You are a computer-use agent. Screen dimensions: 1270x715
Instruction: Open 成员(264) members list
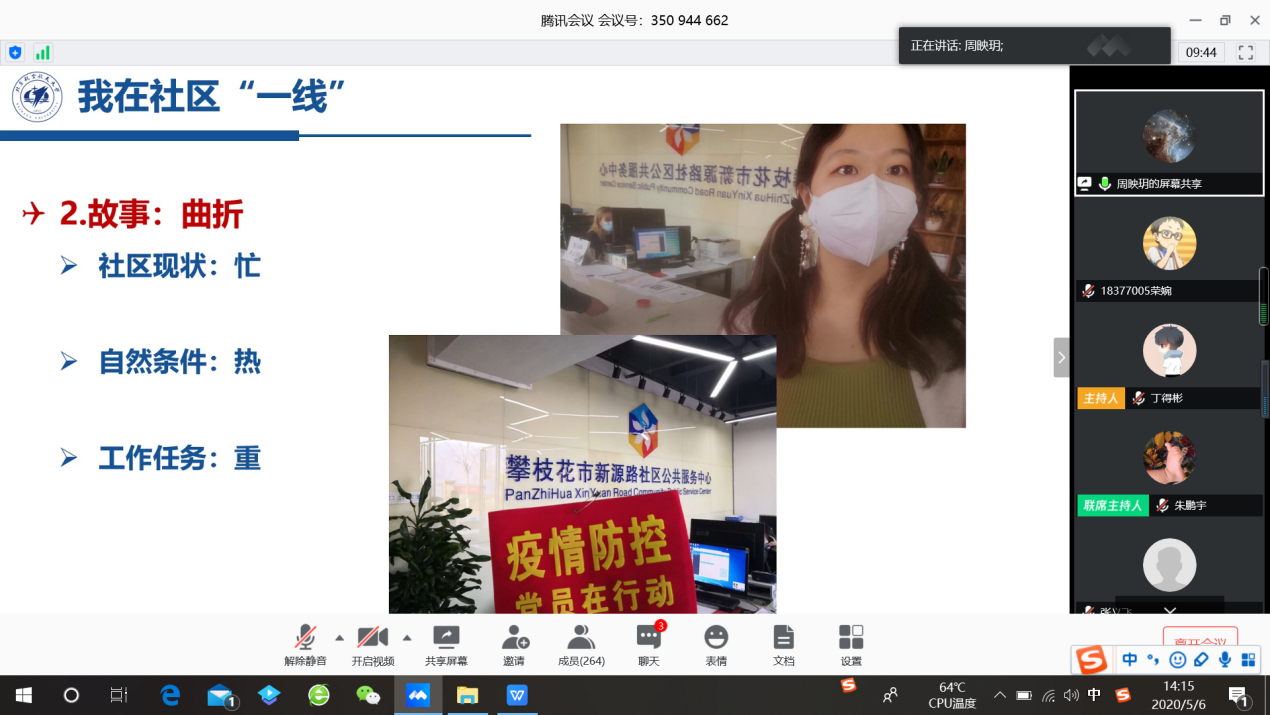581,643
